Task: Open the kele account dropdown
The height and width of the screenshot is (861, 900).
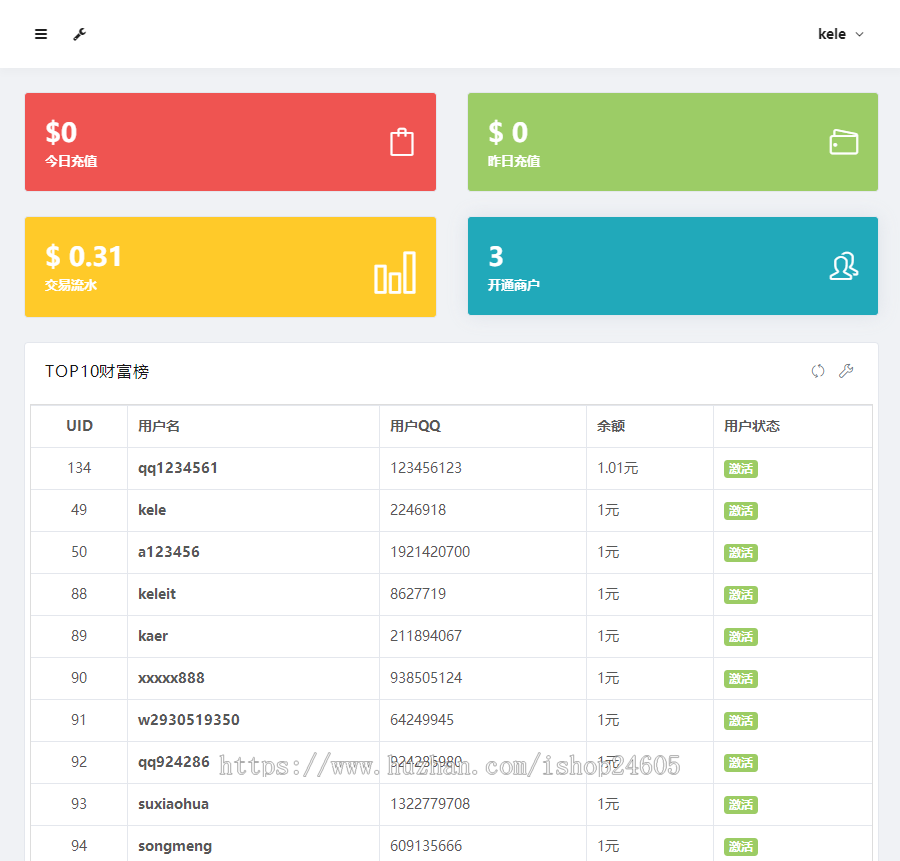Action: pyautogui.click(x=839, y=33)
